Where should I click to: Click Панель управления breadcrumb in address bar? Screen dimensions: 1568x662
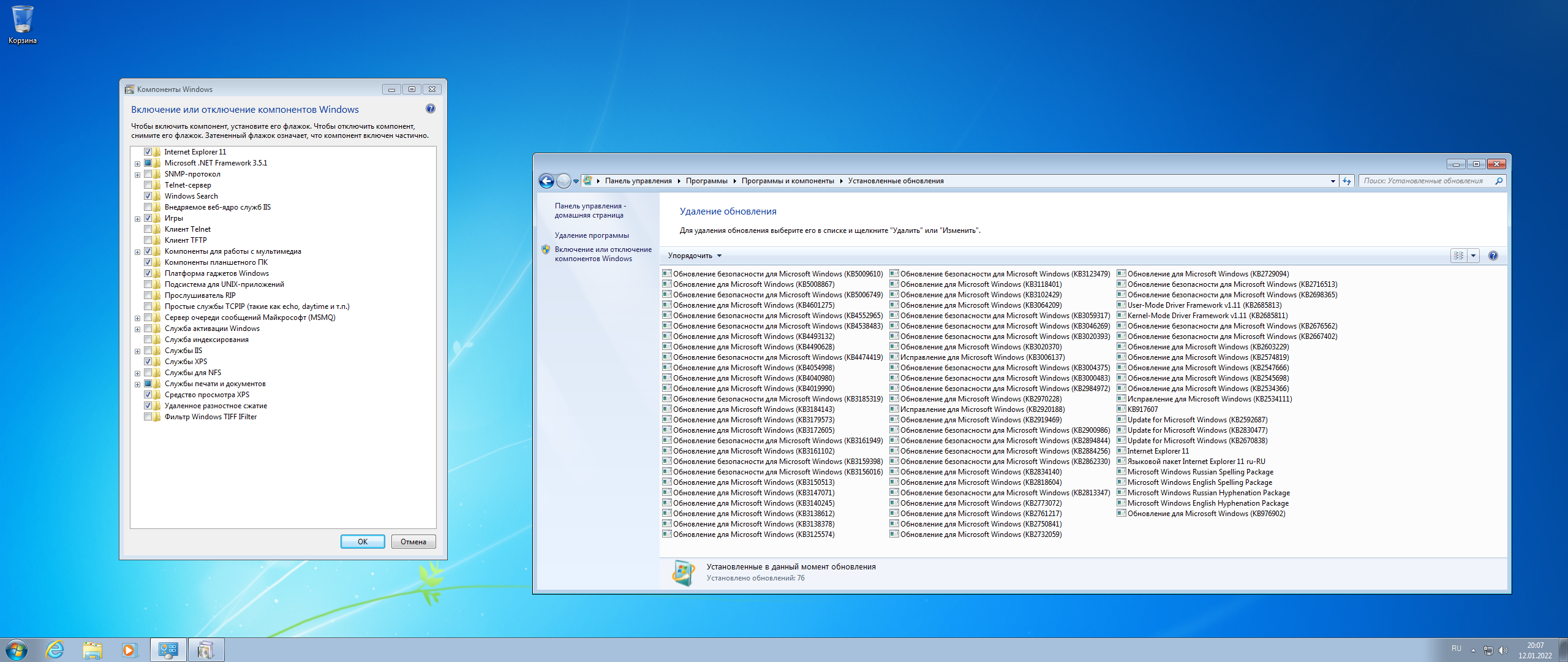click(638, 181)
